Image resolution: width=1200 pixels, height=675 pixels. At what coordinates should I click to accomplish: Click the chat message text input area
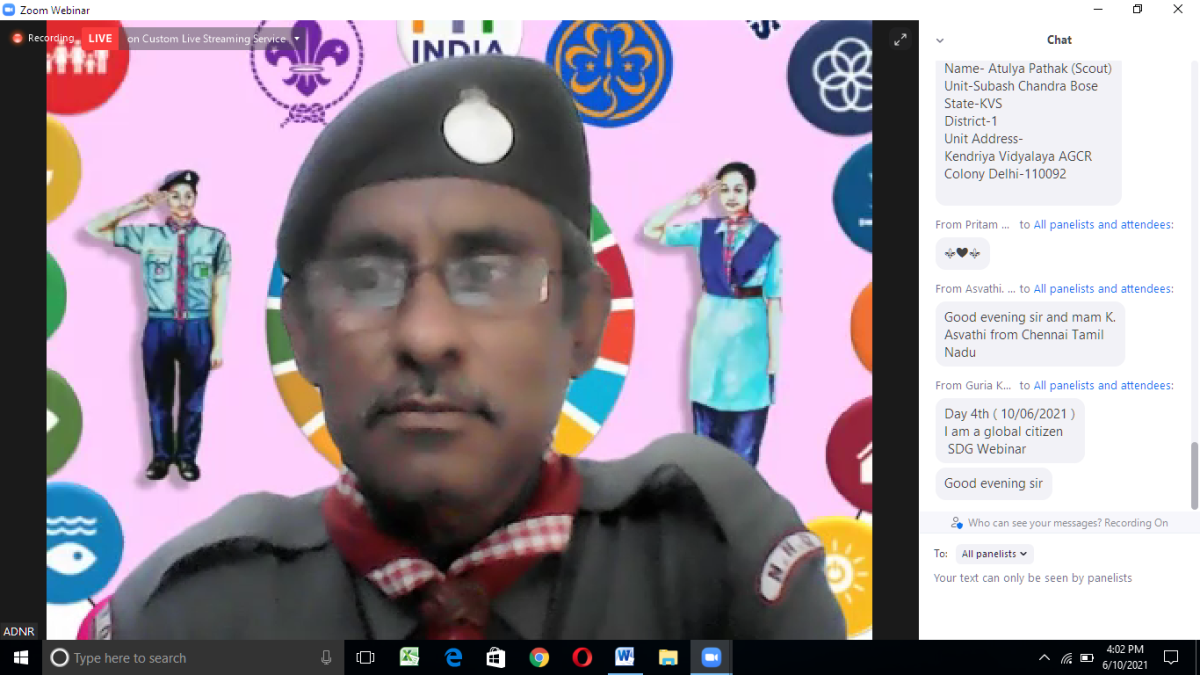coord(1058,600)
